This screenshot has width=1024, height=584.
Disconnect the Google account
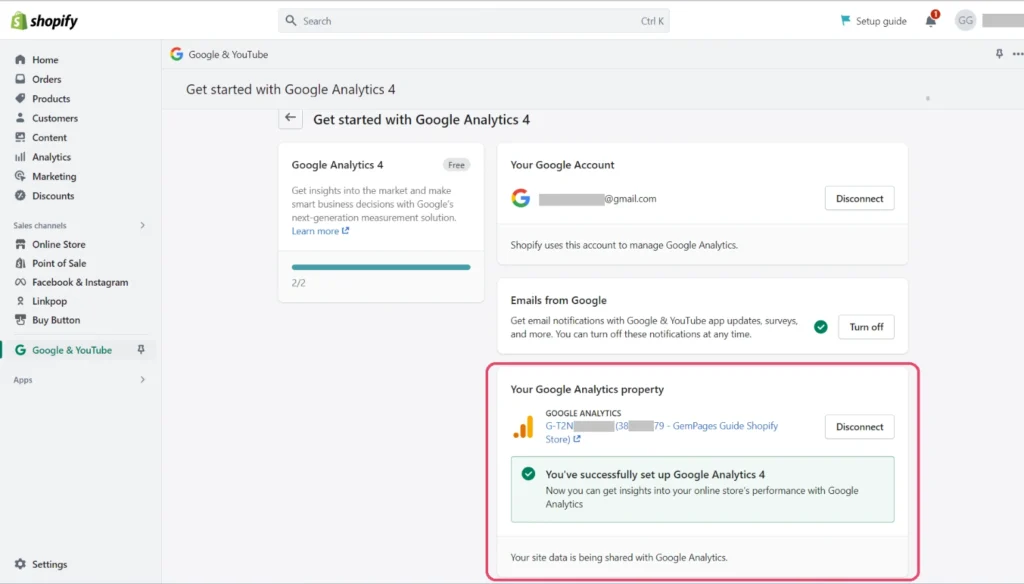859,199
